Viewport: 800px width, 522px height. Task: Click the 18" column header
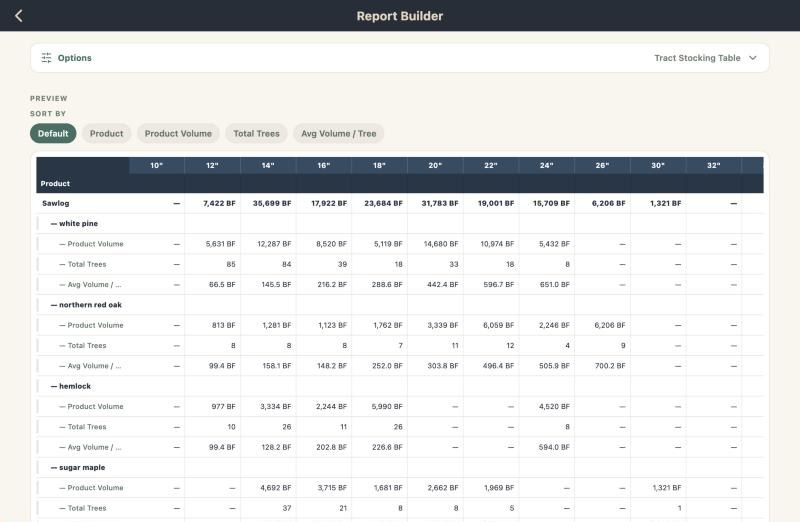click(x=379, y=165)
